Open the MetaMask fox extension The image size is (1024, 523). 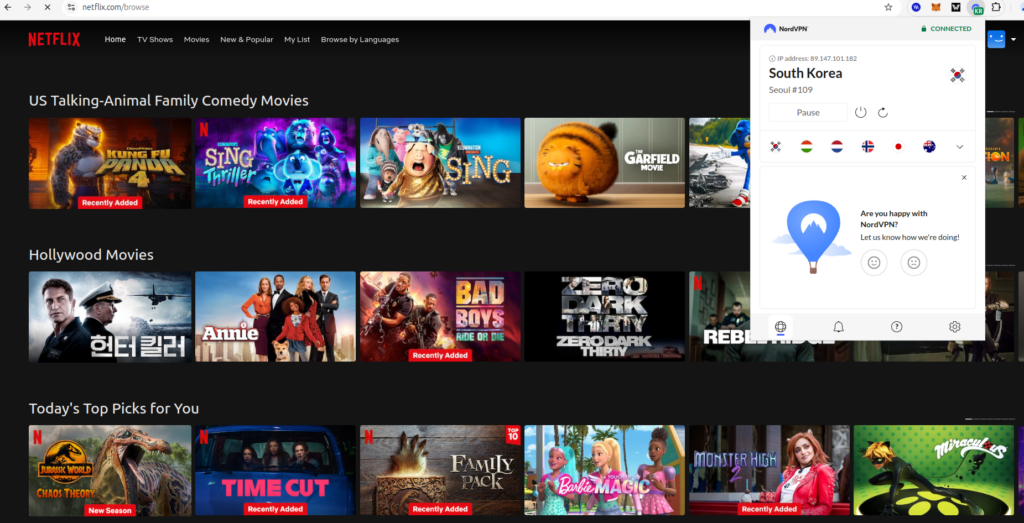pyautogui.click(x=936, y=7)
